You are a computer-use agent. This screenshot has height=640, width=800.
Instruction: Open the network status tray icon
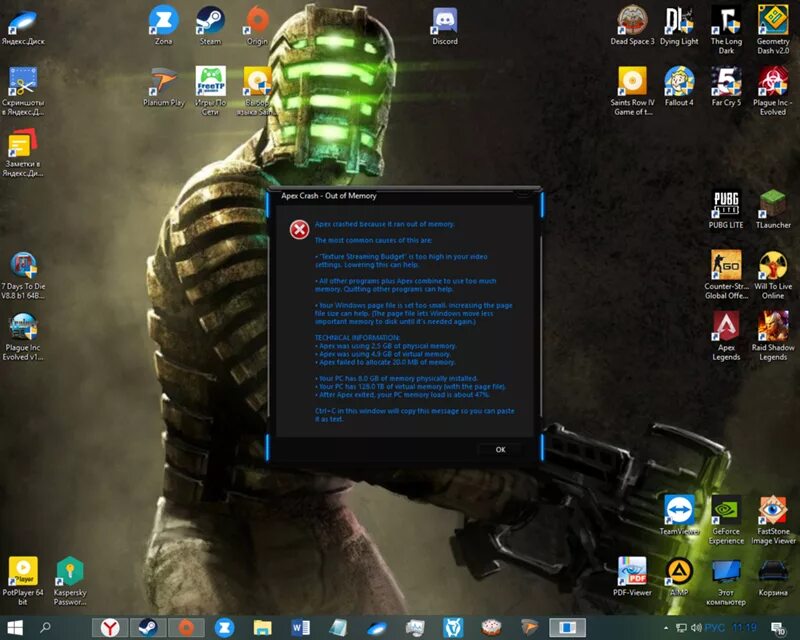pyautogui.click(x=681, y=628)
